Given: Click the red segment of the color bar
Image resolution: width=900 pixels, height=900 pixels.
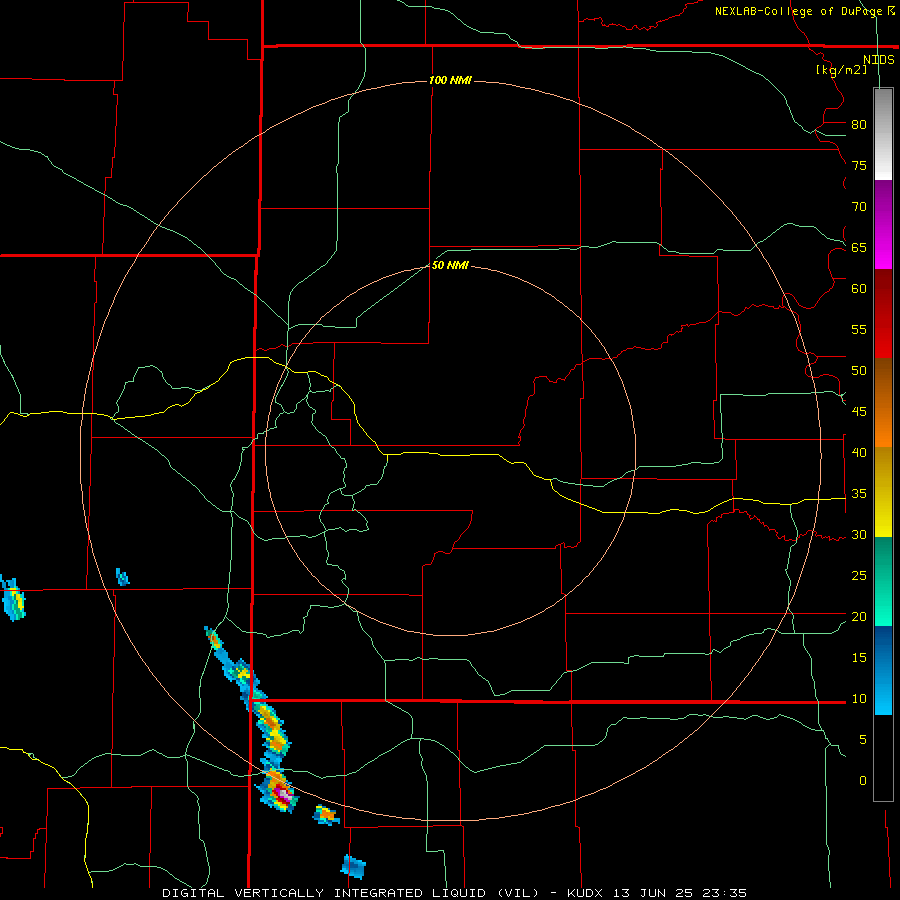Looking at the screenshot, I should (883, 313).
